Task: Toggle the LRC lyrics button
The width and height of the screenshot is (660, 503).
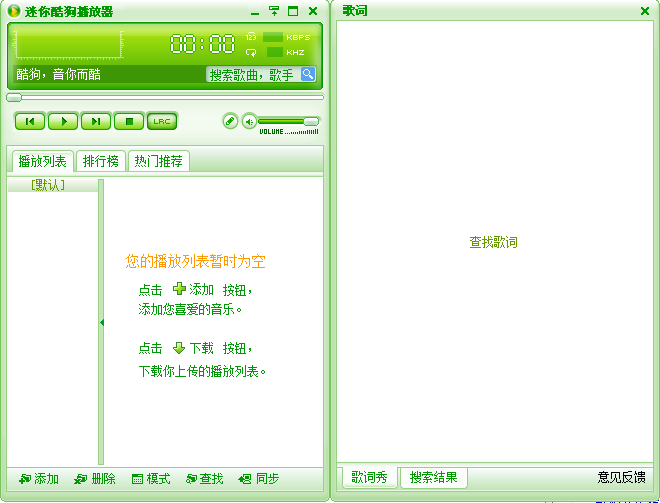Action: 162,122
